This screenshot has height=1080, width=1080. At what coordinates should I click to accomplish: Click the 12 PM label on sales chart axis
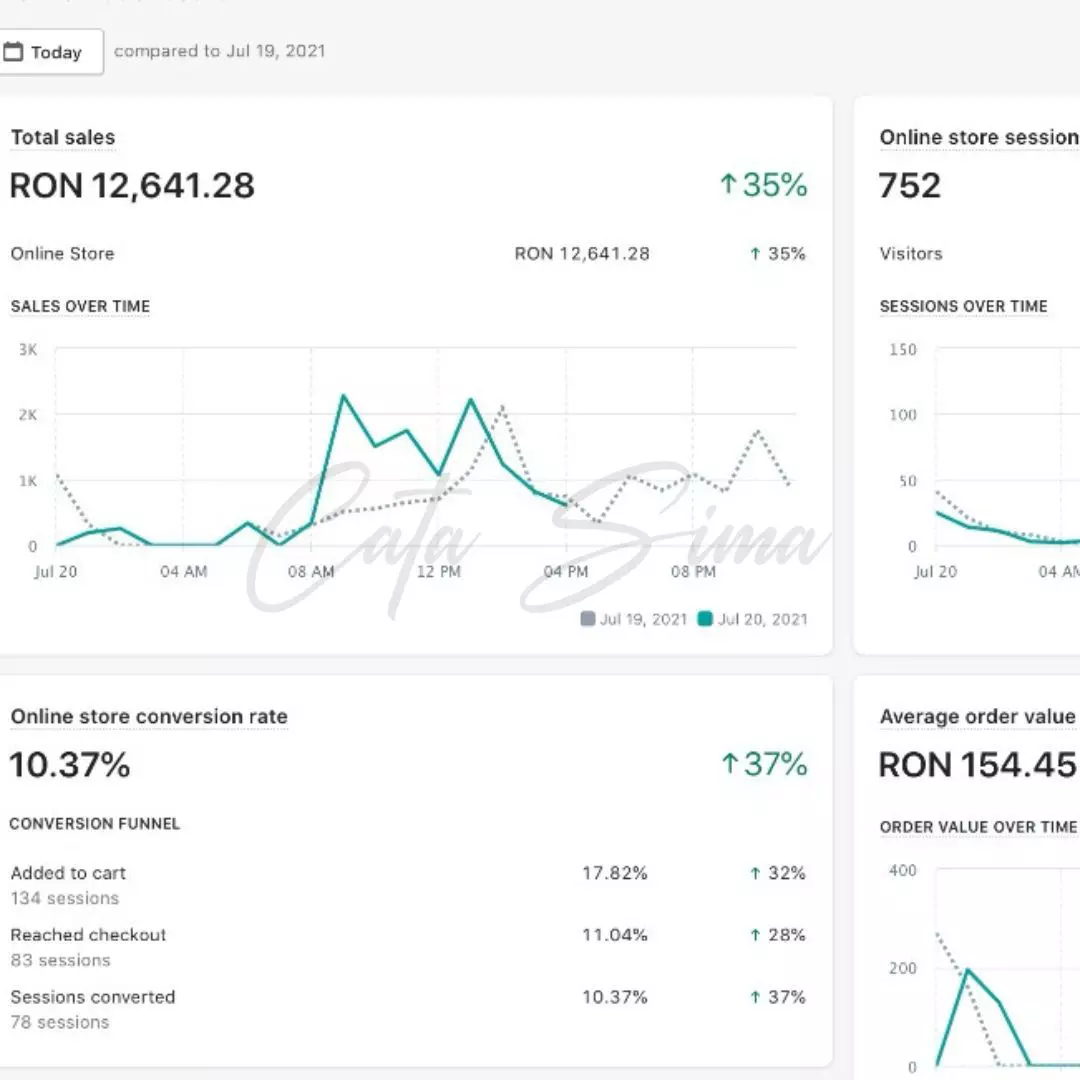pos(438,572)
